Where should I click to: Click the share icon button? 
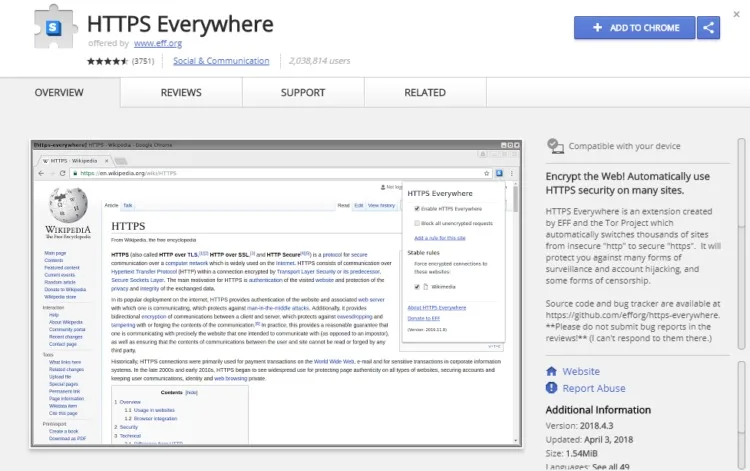[x=708, y=28]
